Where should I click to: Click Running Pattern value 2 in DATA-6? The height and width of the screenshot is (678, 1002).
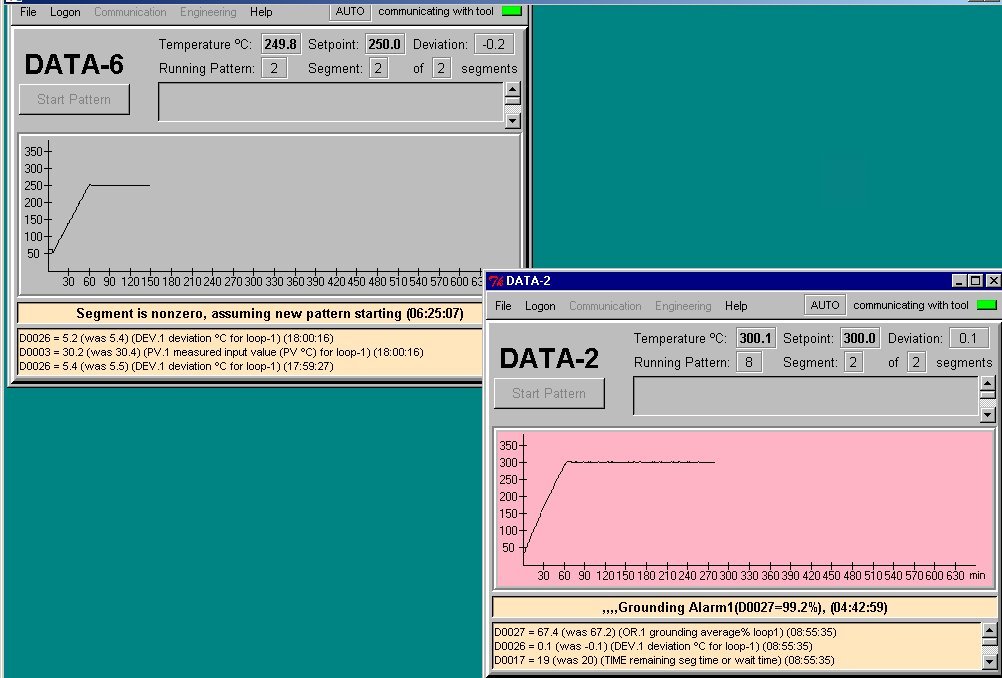point(274,68)
